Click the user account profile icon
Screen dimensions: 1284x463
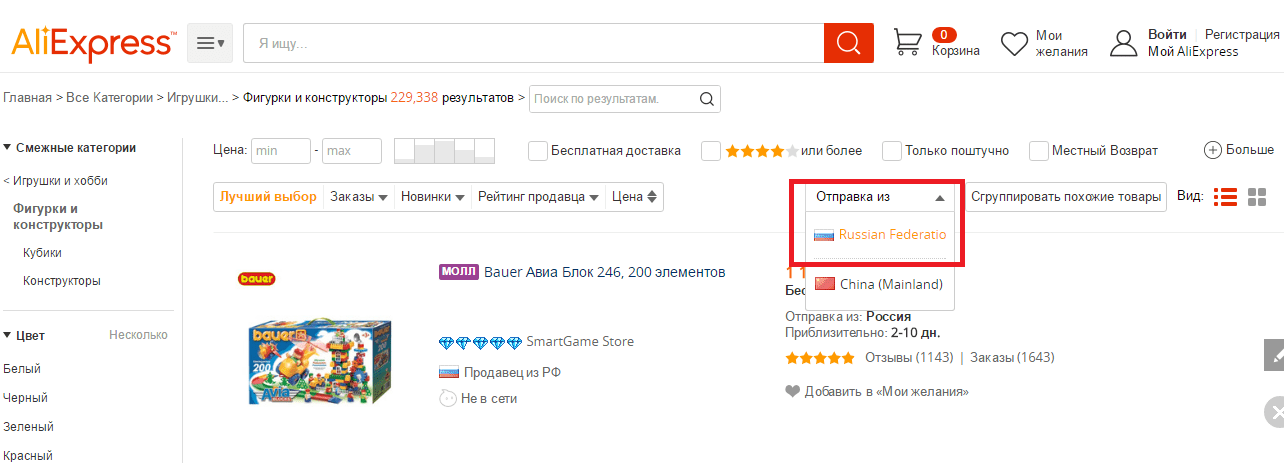(x=1125, y=43)
